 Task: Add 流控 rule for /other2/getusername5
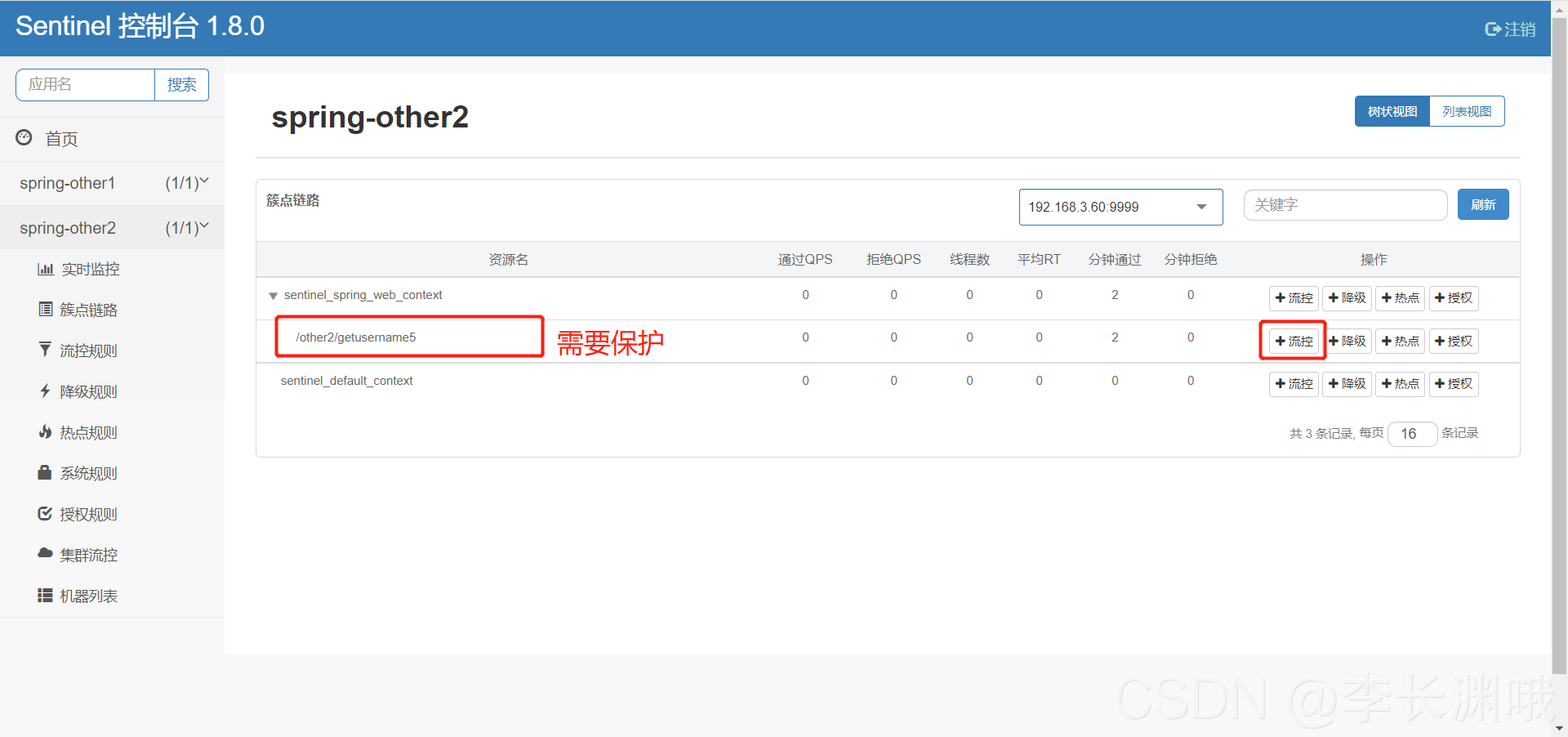click(x=1294, y=341)
